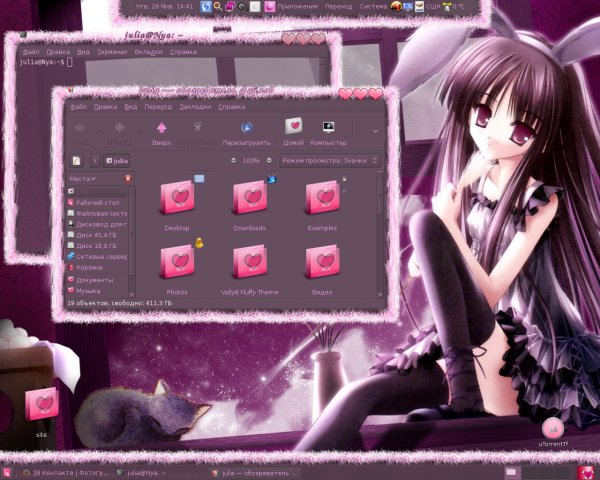This screenshot has width=600, height=480.
Task: Open Вид menu in the file browser
Action: pos(130,107)
